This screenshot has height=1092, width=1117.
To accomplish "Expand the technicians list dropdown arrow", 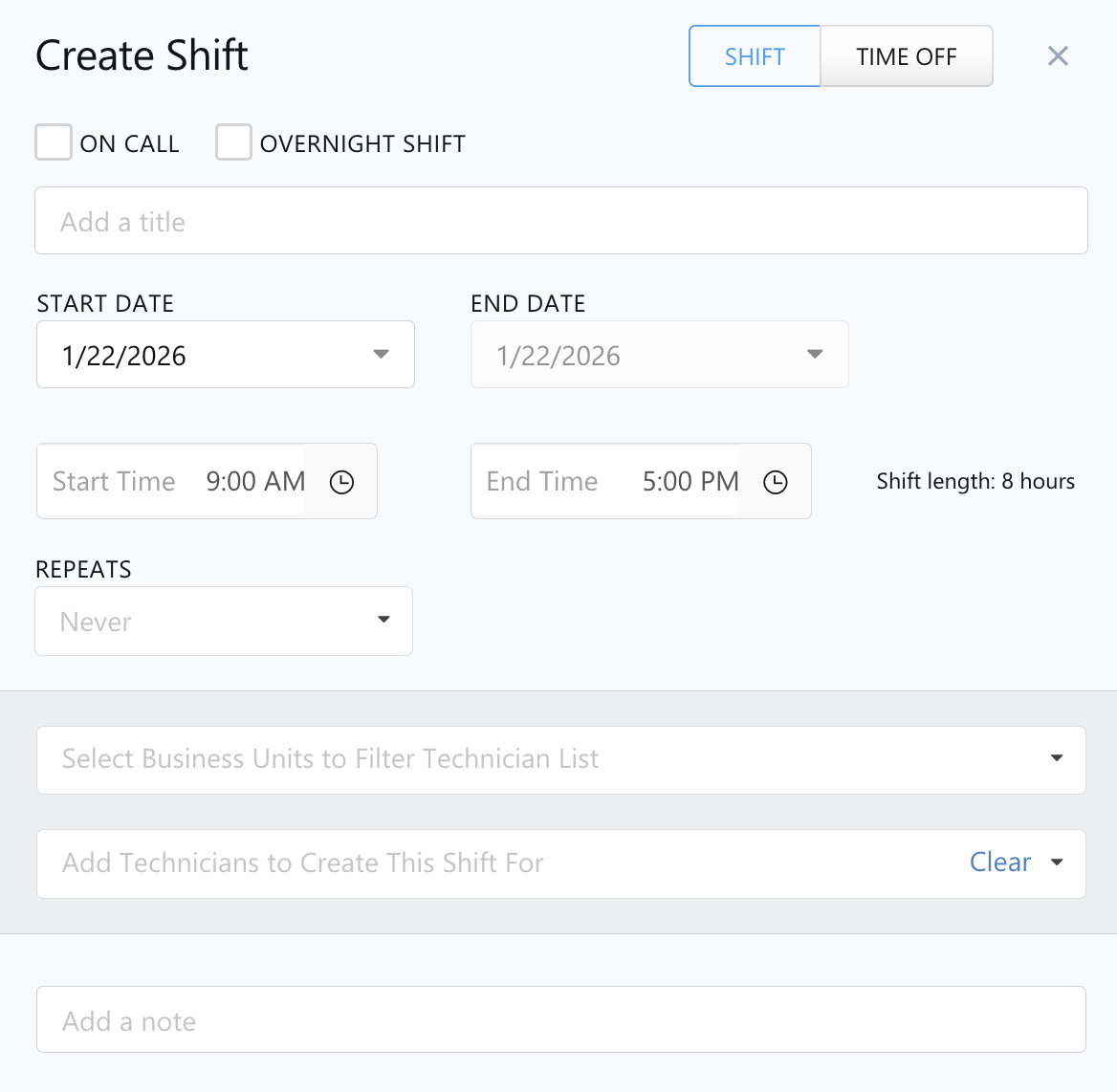I will [1057, 863].
